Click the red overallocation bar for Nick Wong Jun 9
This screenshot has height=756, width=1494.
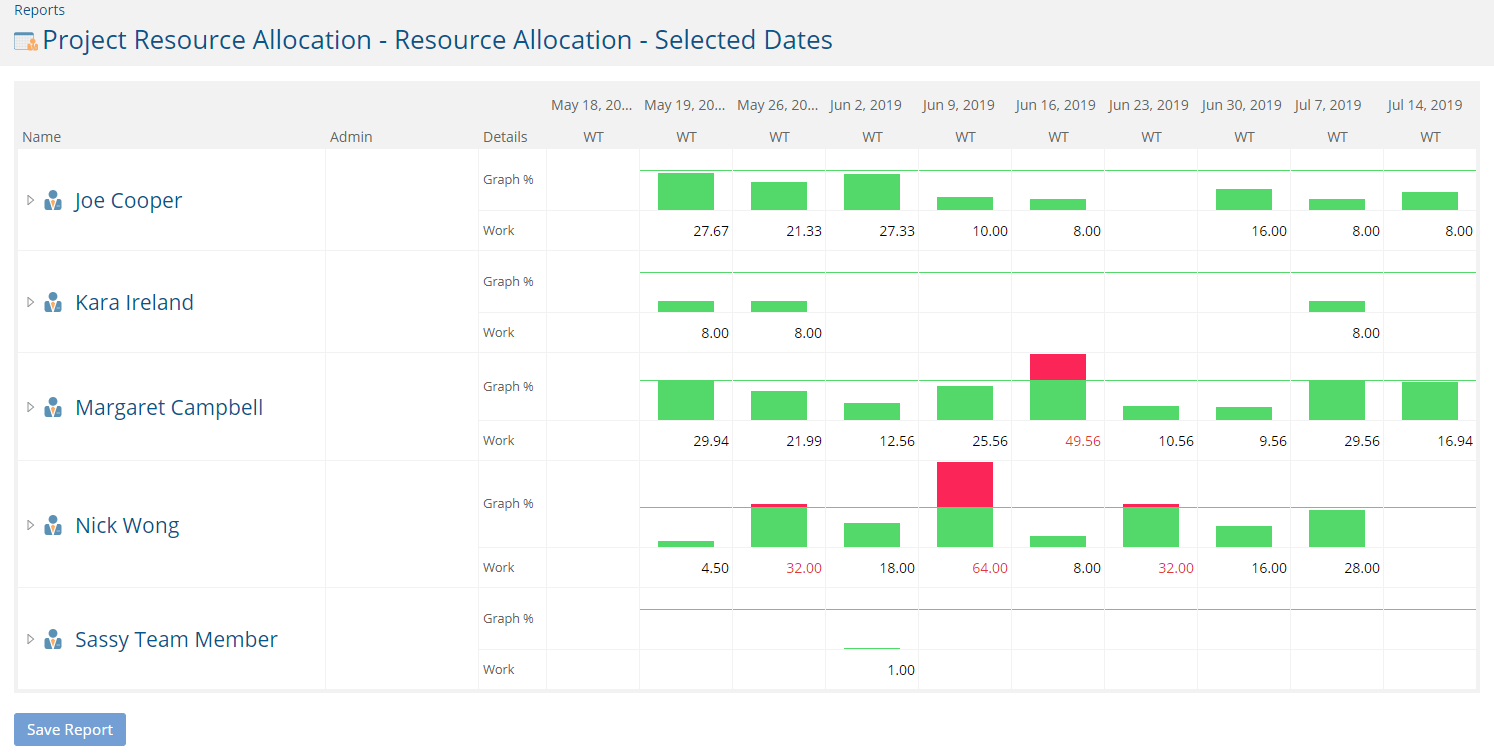pos(965,485)
